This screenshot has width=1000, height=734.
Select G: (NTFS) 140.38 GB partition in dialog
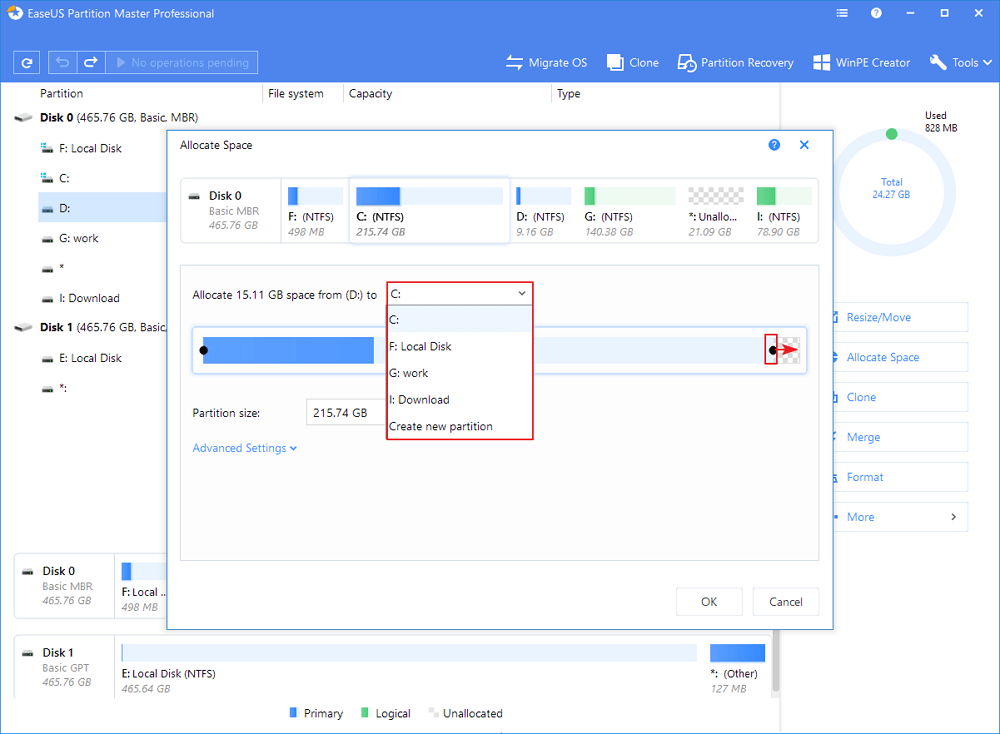pyautogui.click(x=629, y=210)
